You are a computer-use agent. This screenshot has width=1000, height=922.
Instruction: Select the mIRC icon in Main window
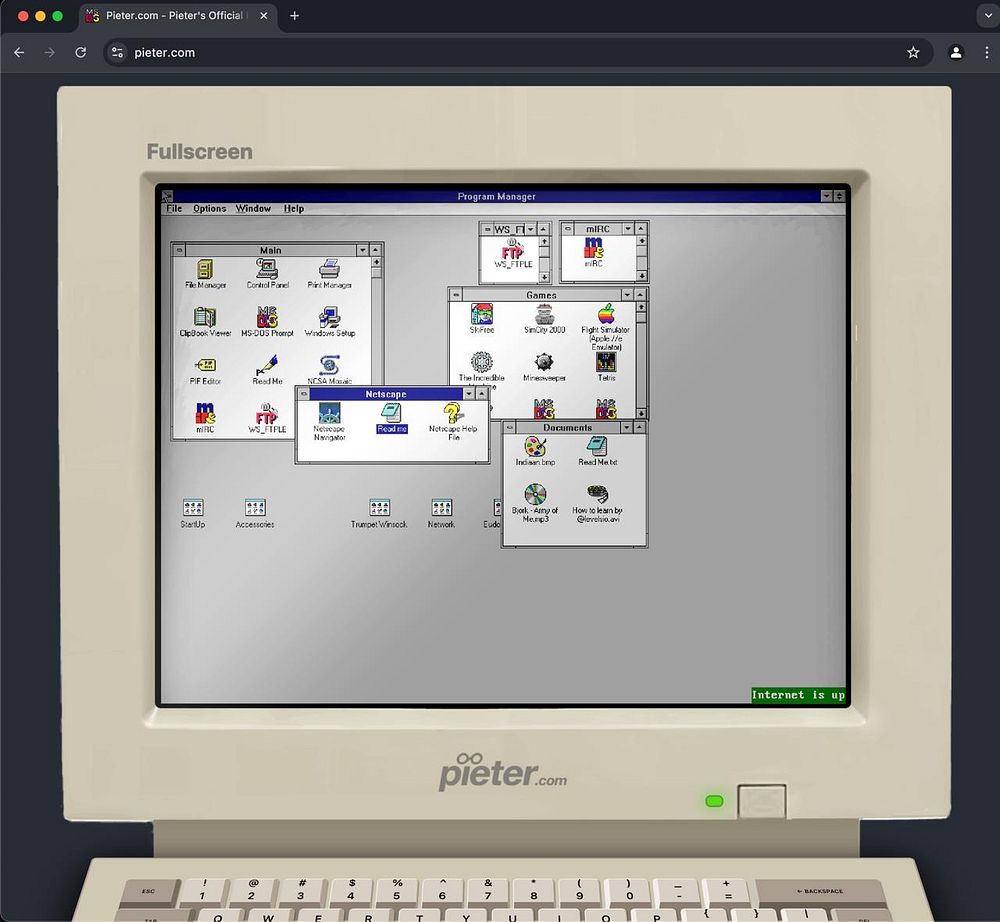pyautogui.click(x=205, y=418)
